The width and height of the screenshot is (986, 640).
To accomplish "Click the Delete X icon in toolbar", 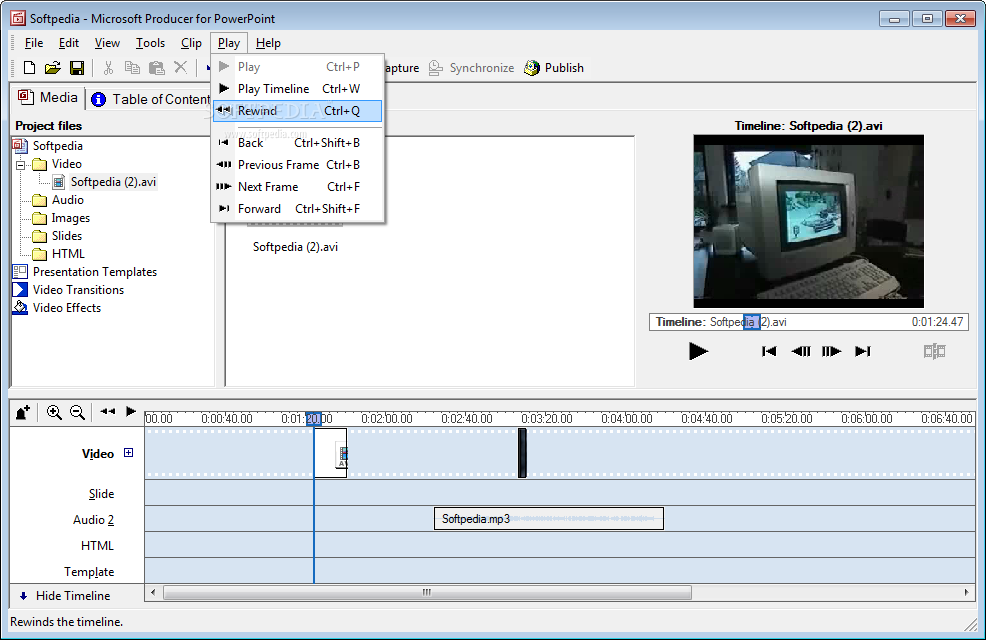I will 180,67.
